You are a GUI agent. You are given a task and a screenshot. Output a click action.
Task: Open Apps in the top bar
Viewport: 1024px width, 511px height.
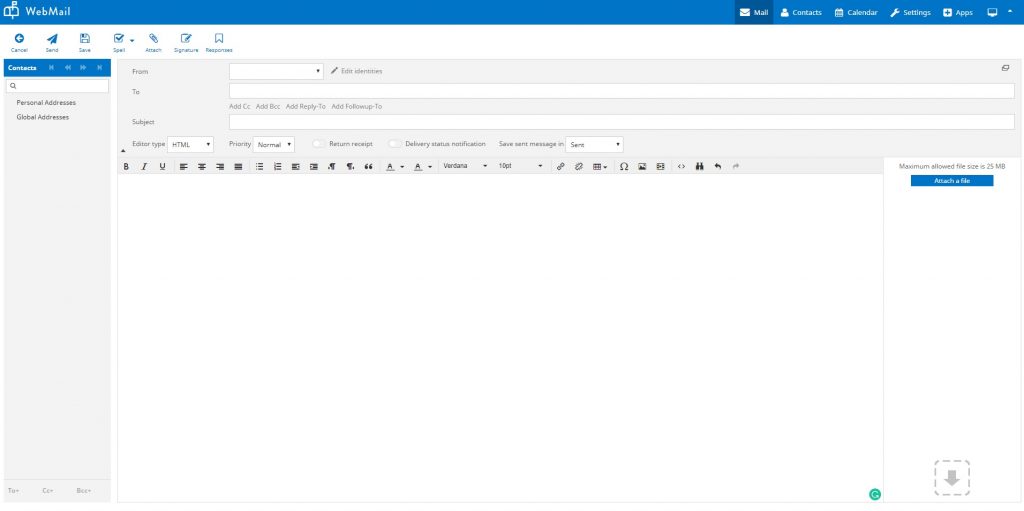coord(958,12)
